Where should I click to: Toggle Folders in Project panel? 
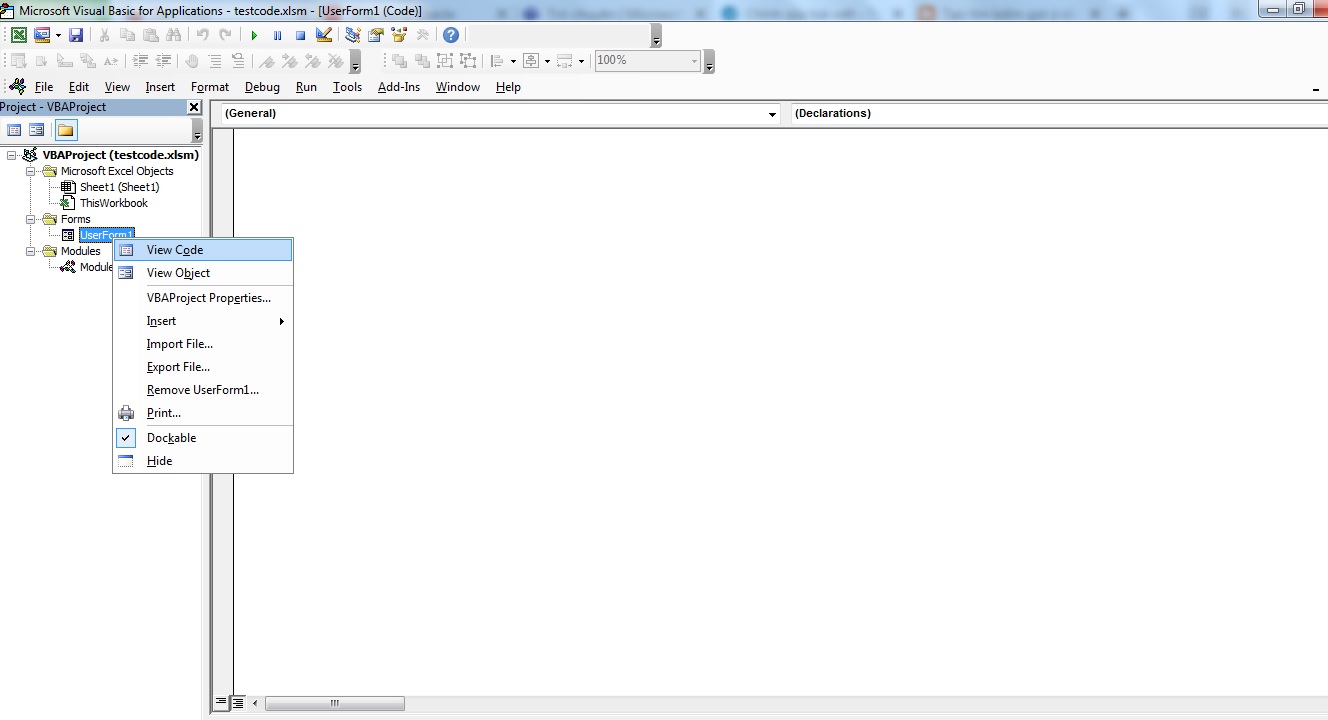66,130
